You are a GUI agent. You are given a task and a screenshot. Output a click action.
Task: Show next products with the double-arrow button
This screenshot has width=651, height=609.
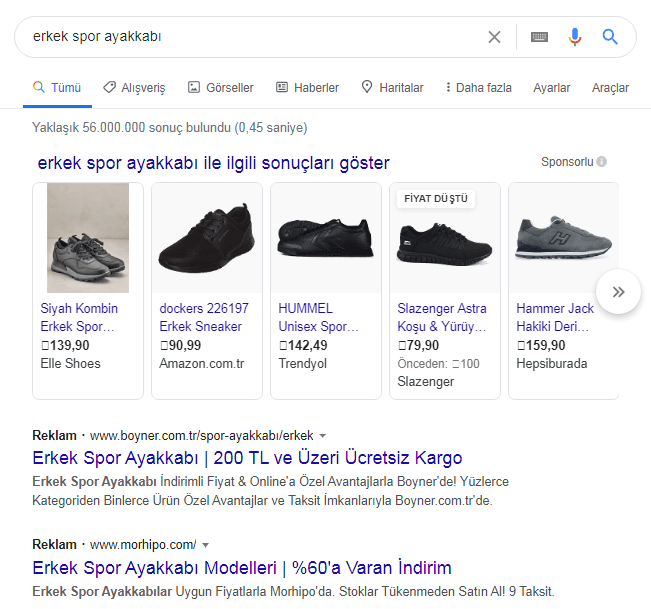[618, 292]
